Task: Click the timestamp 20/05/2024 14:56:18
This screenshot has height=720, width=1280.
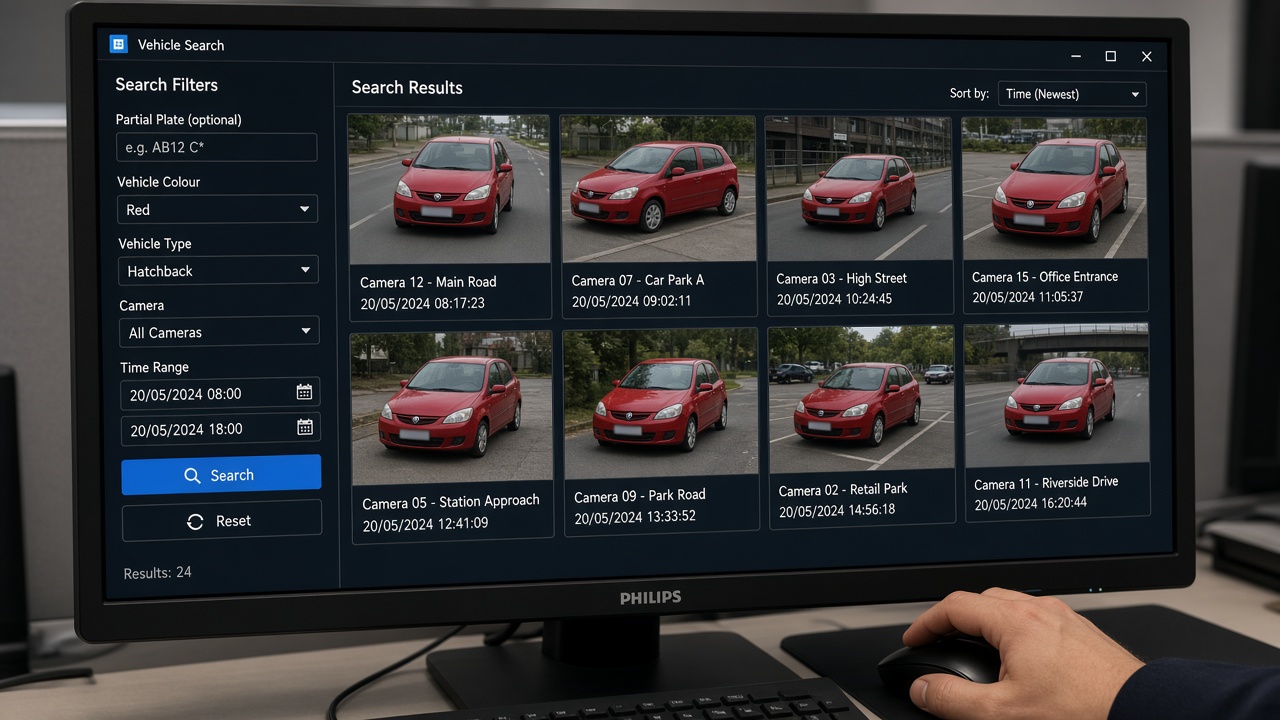Action: click(x=837, y=510)
